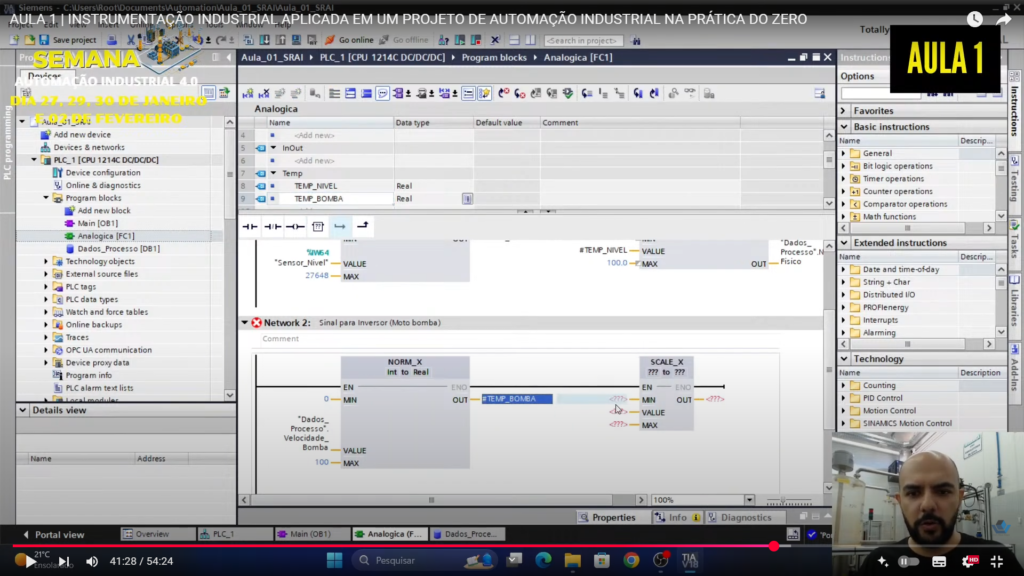Toggle the video autoplay switch

(908, 561)
